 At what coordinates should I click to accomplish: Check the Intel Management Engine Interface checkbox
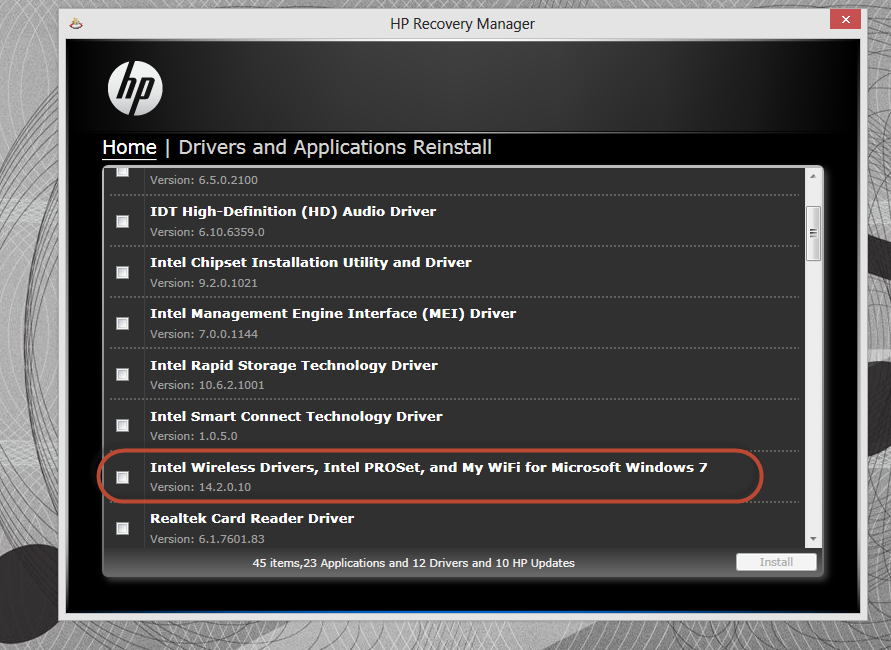pos(122,322)
